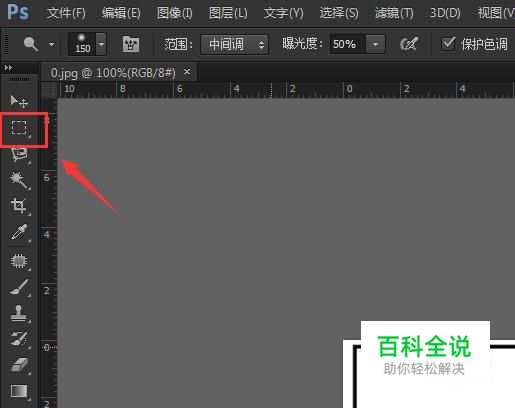Viewport: 515px width, 408px height.
Task: Select the Move tool
Action: tap(19, 101)
